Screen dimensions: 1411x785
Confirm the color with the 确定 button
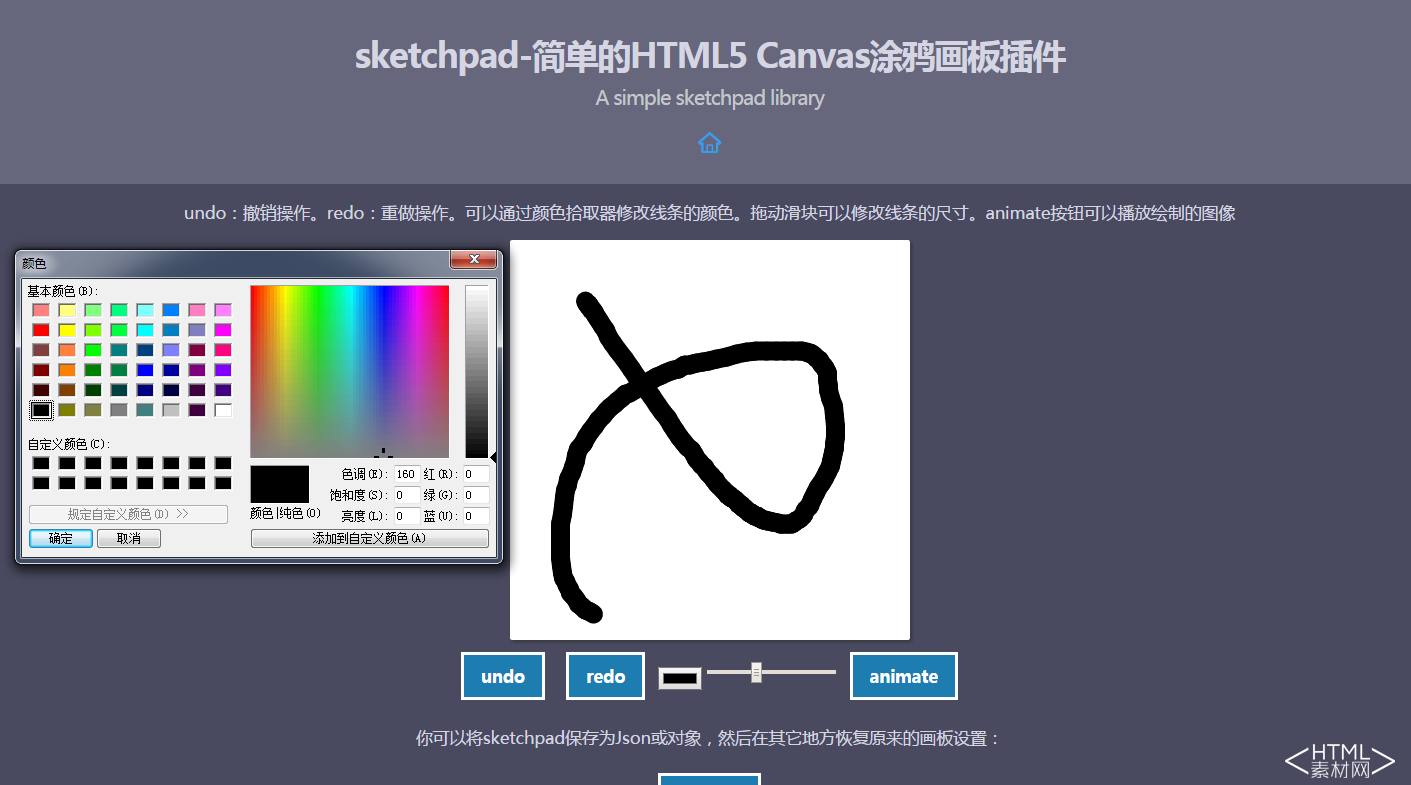coord(61,538)
